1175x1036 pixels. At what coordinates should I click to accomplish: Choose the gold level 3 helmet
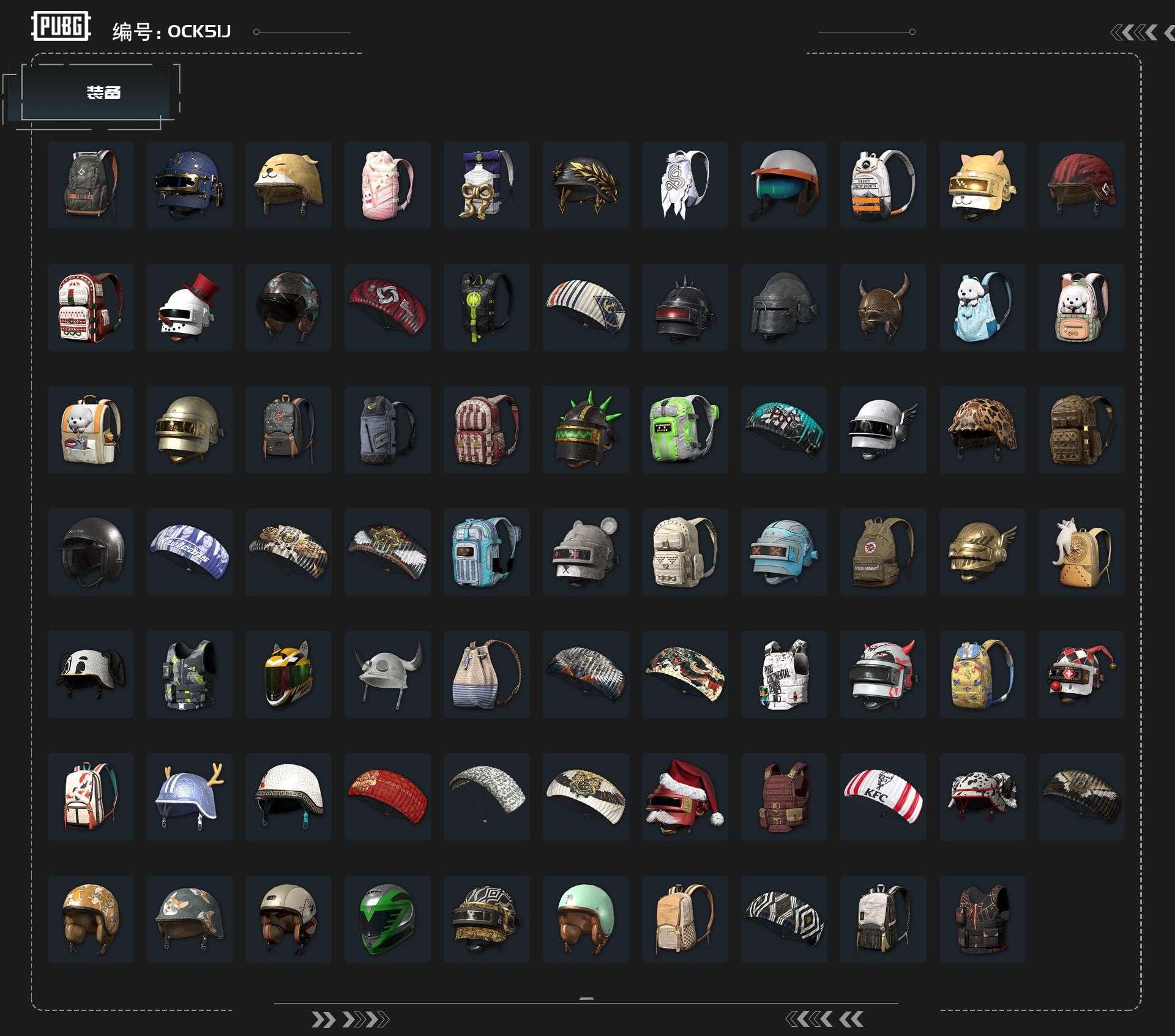[x=190, y=430]
